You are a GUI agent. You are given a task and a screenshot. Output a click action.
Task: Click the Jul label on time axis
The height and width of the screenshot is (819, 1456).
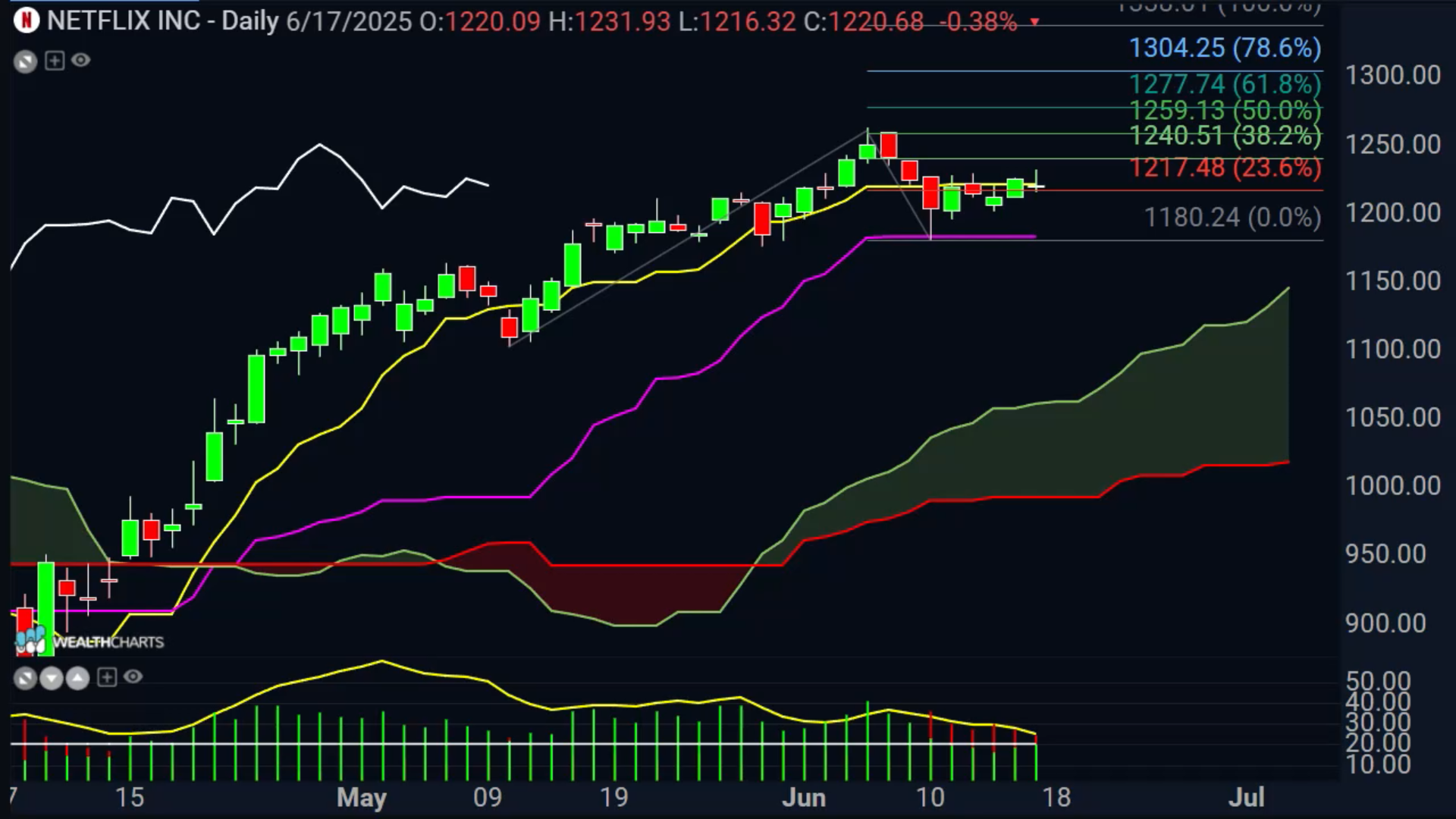pos(1247,797)
